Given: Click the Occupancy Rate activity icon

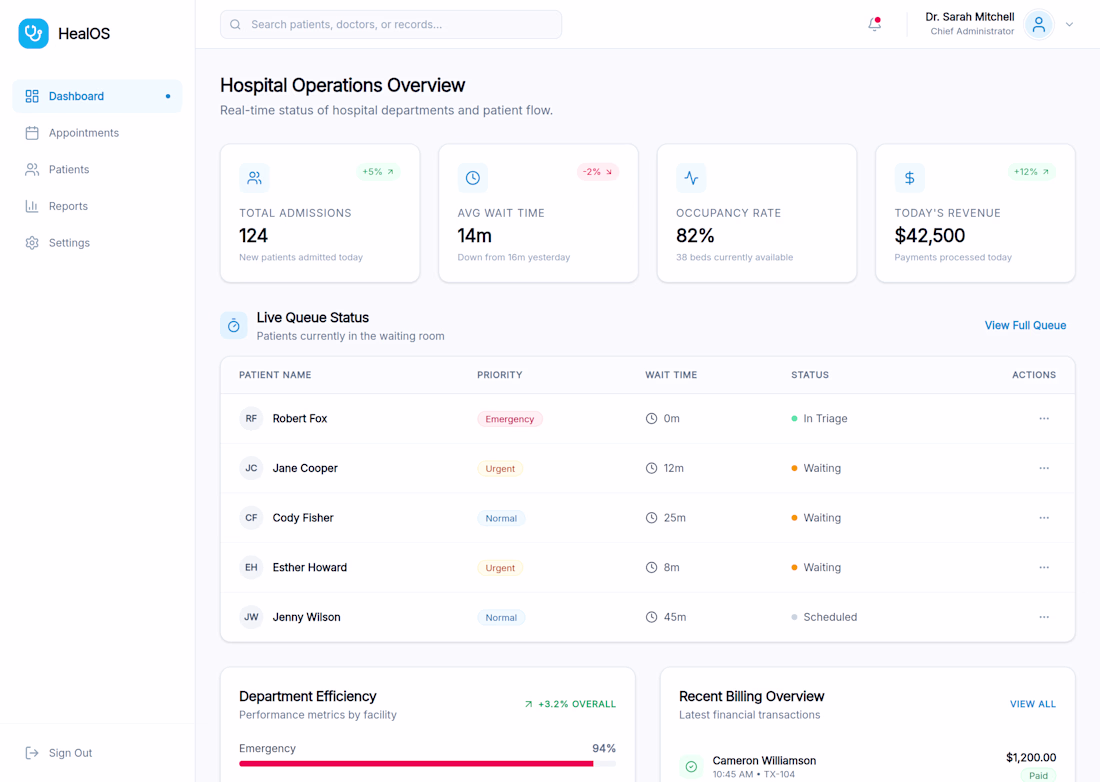Looking at the screenshot, I should (691, 178).
